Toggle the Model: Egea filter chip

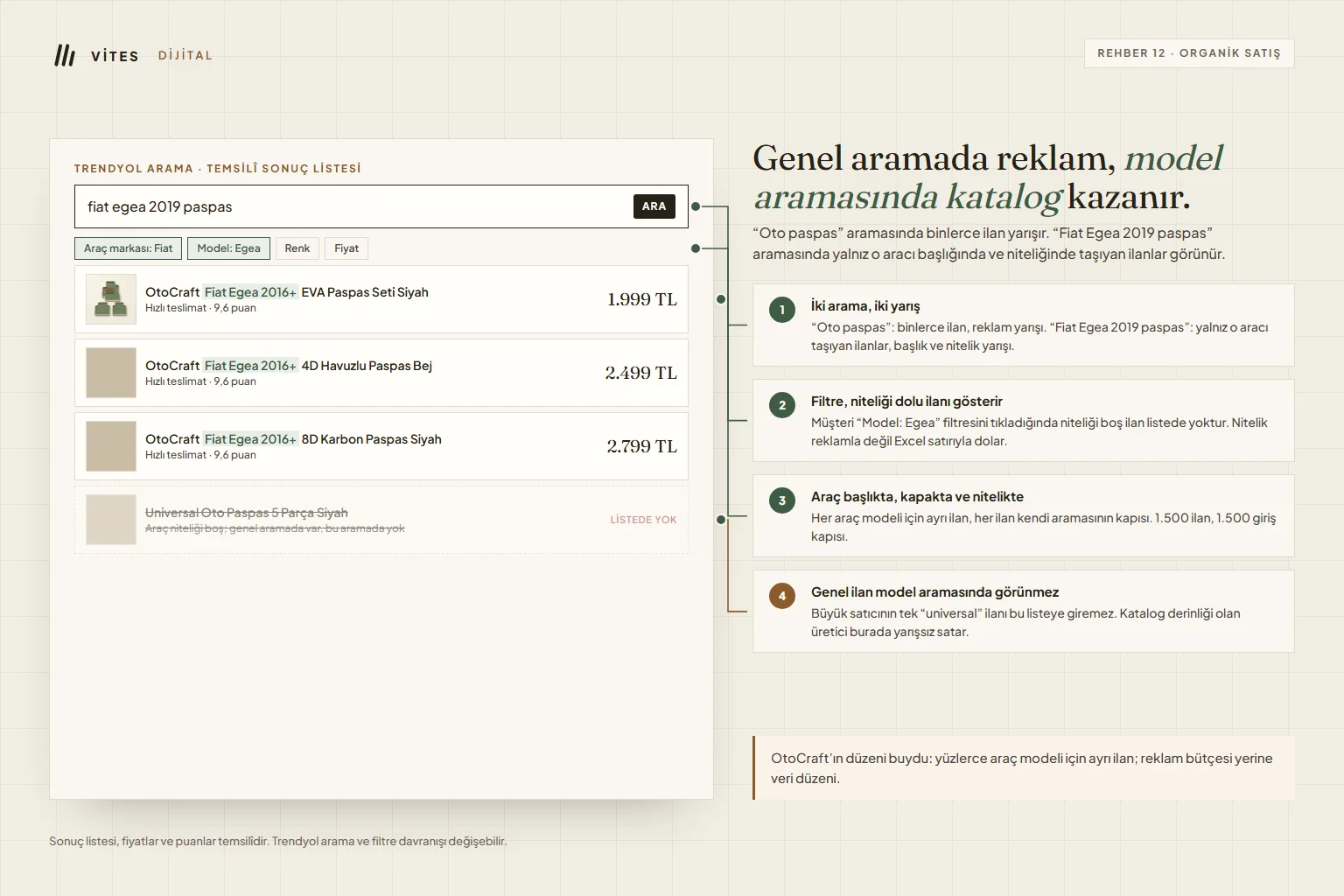pyautogui.click(x=228, y=248)
